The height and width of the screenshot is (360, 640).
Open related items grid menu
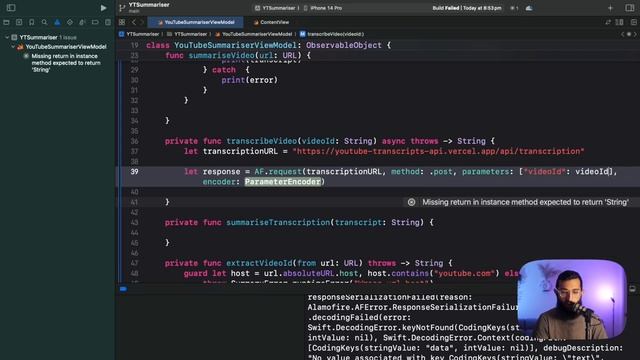tap(122, 22)
